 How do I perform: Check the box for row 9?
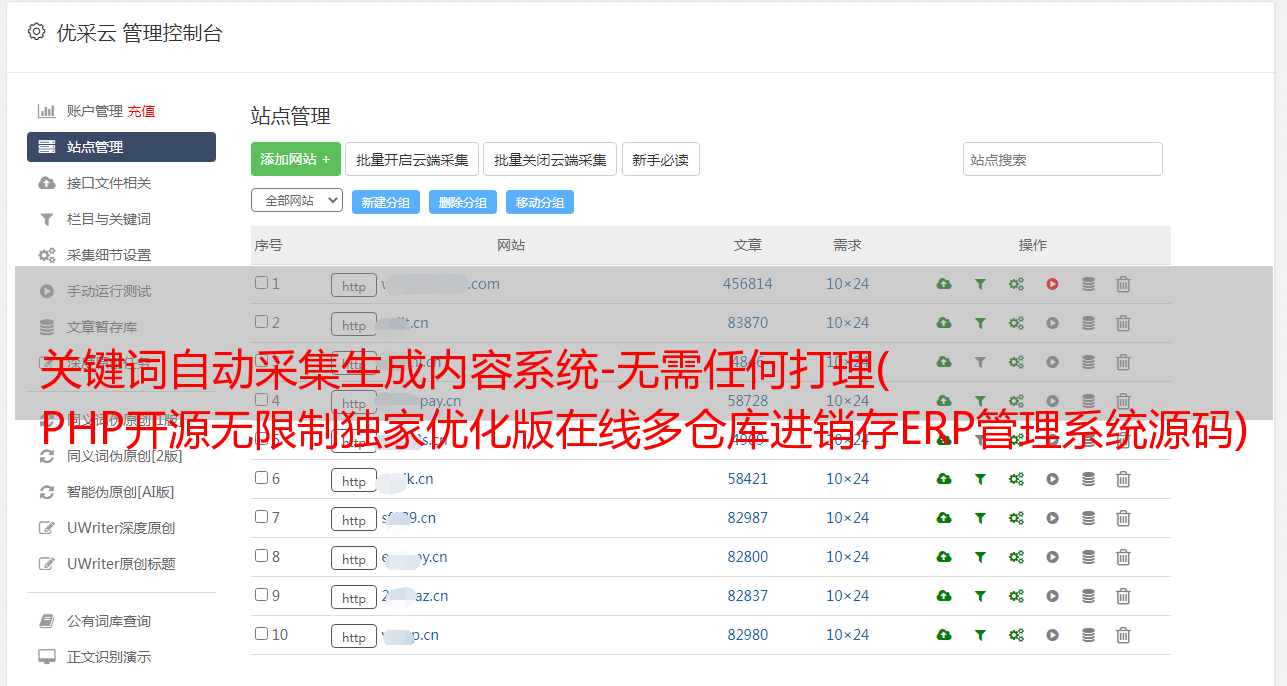point(261,595)
